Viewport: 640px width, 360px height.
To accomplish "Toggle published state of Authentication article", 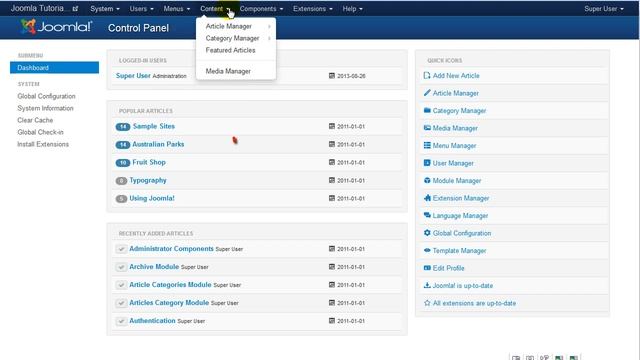I will 121,321.
